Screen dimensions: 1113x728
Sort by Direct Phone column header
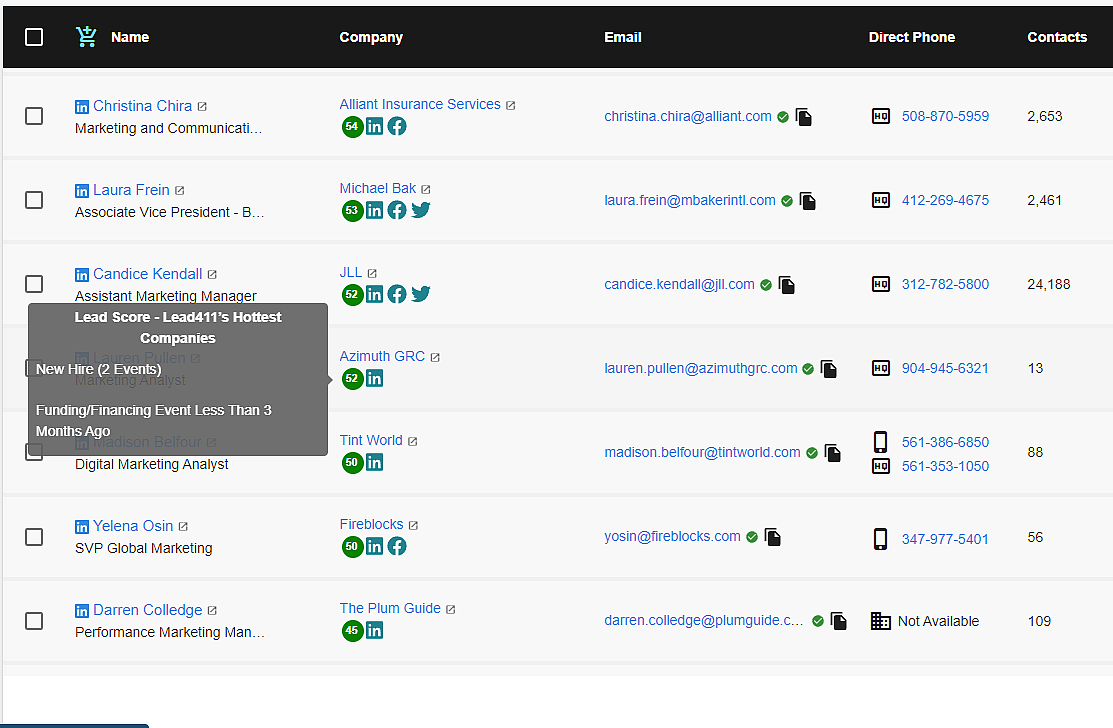click(911, 37)
